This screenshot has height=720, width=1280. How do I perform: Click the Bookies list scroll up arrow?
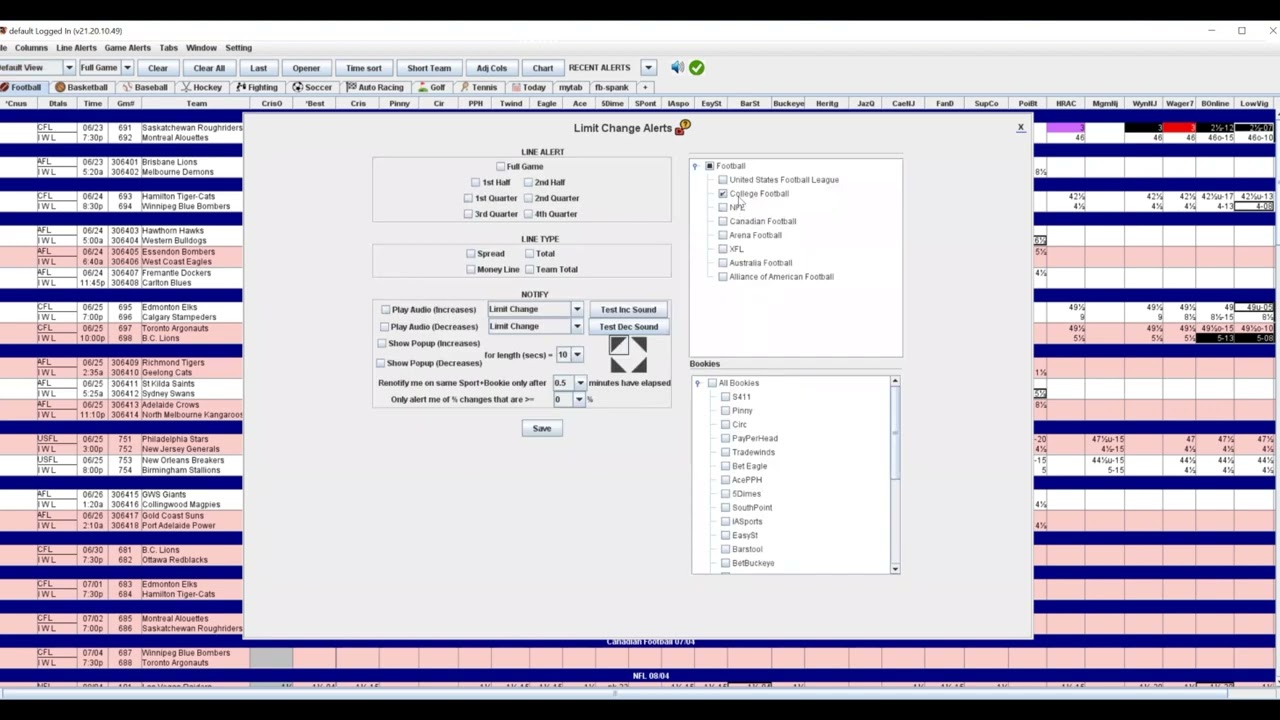[895, 382]
